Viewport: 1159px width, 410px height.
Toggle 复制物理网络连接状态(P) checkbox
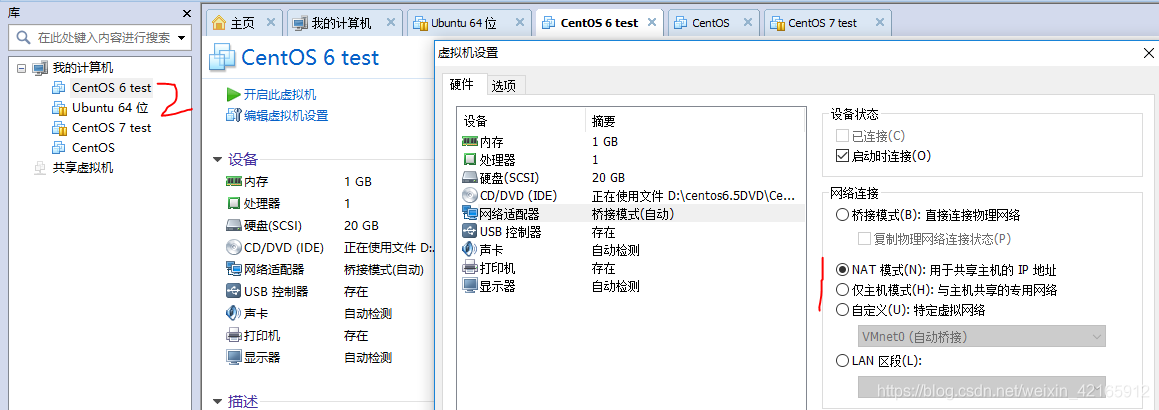click(x=864, y=239)
